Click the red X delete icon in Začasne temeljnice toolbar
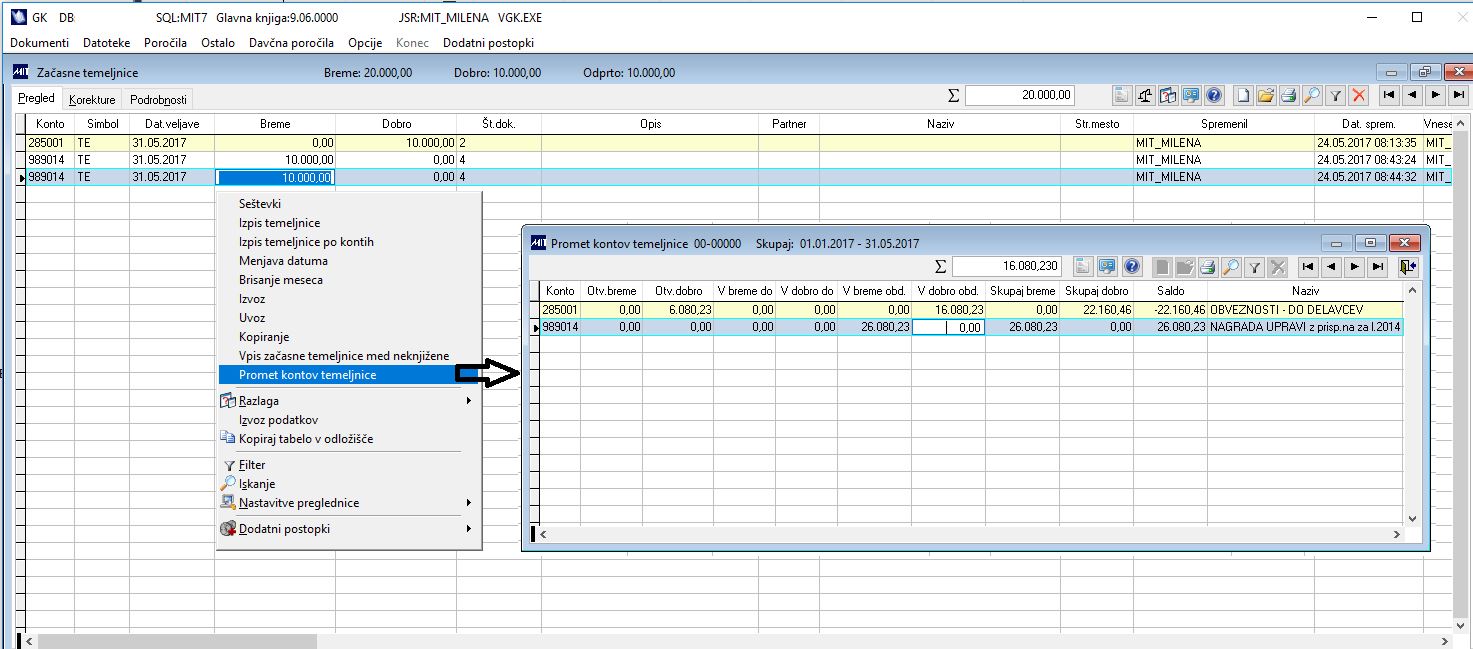This screenshot has height=649, width=1473. 1358,96
